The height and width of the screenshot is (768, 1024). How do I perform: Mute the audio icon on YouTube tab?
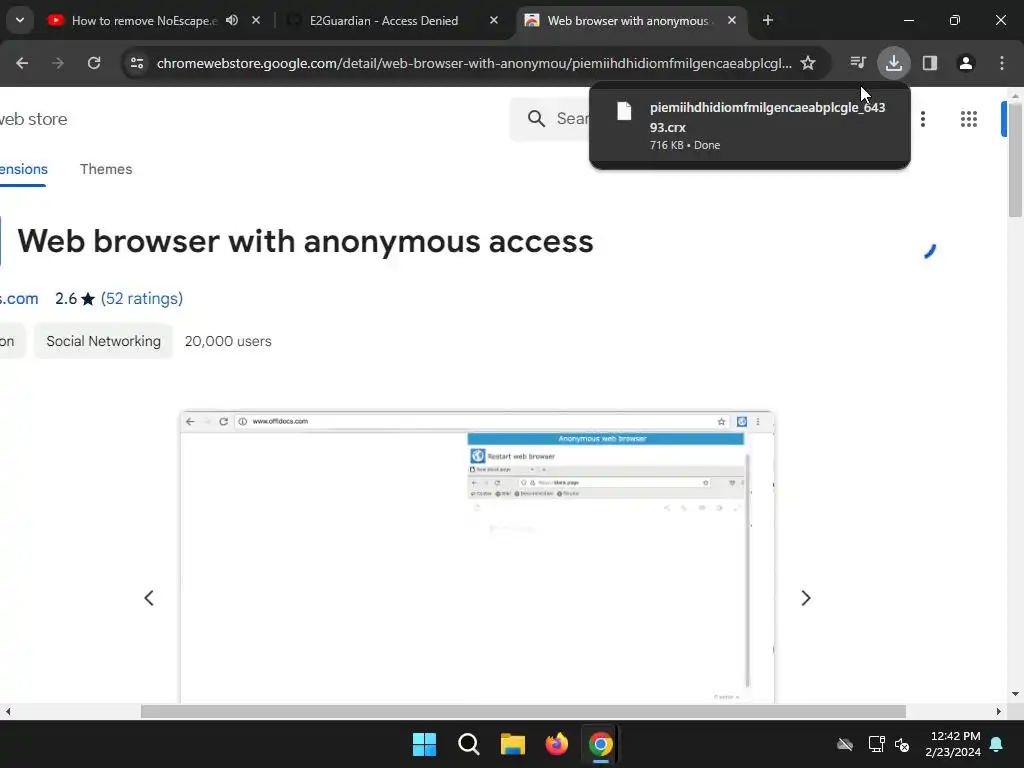[x=232, y=20]
